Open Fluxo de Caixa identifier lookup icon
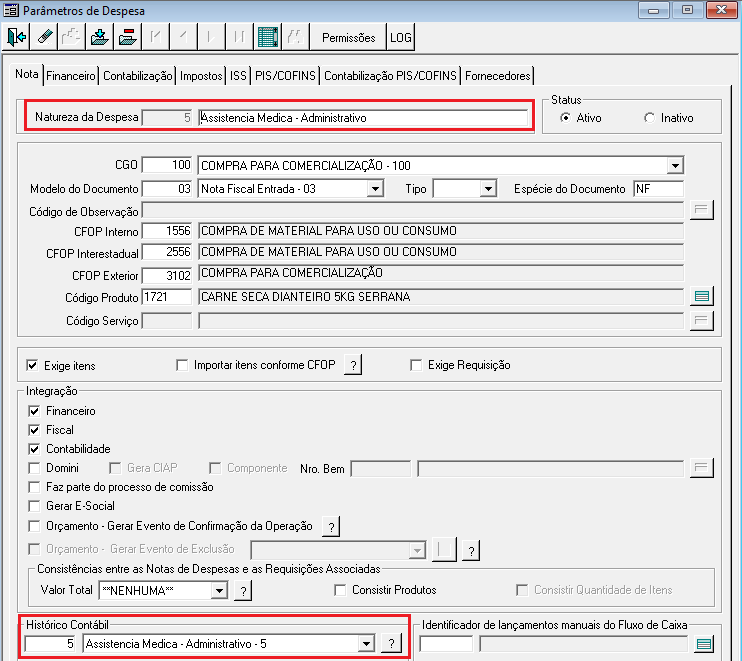Screen dimensions: 742x661 [704, 644]
